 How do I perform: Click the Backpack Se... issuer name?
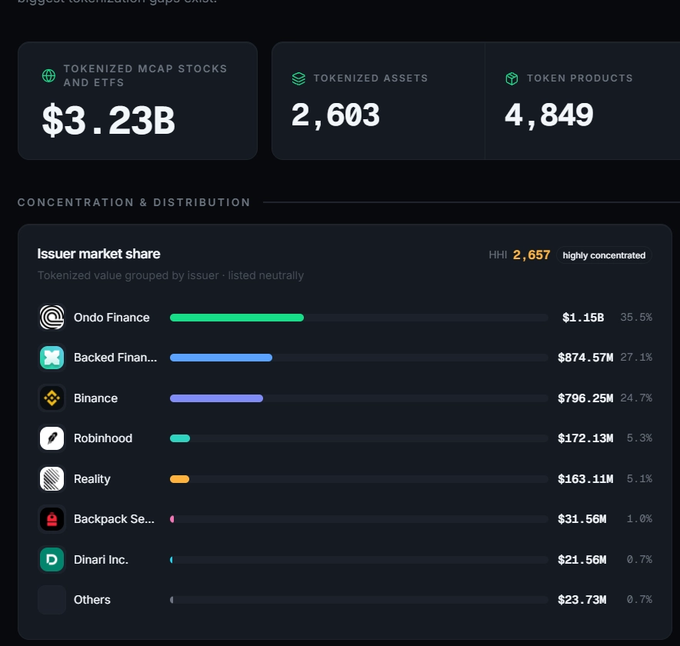114,519
